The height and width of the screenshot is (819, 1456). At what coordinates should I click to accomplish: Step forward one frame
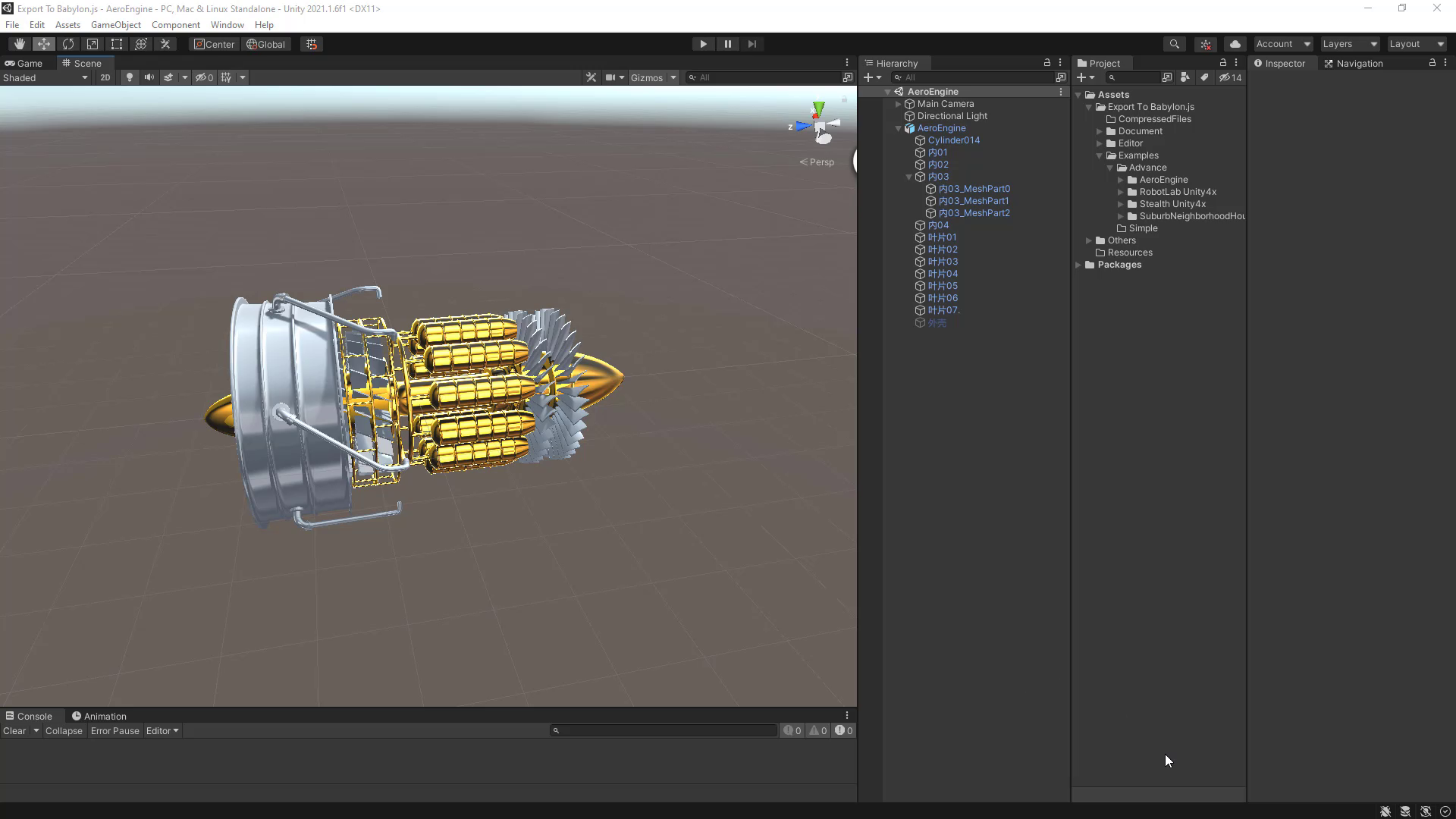[752, 44]
